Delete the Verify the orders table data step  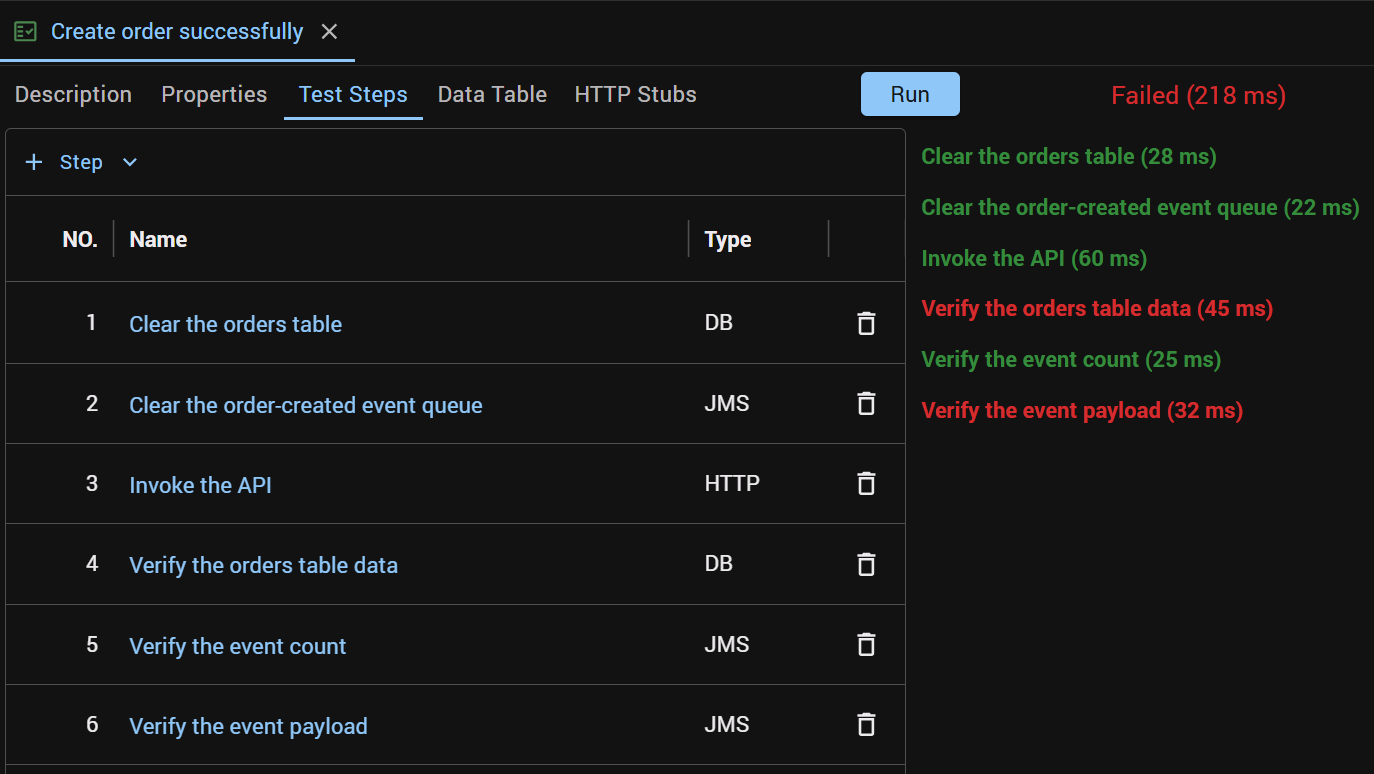tap(866, 564)
